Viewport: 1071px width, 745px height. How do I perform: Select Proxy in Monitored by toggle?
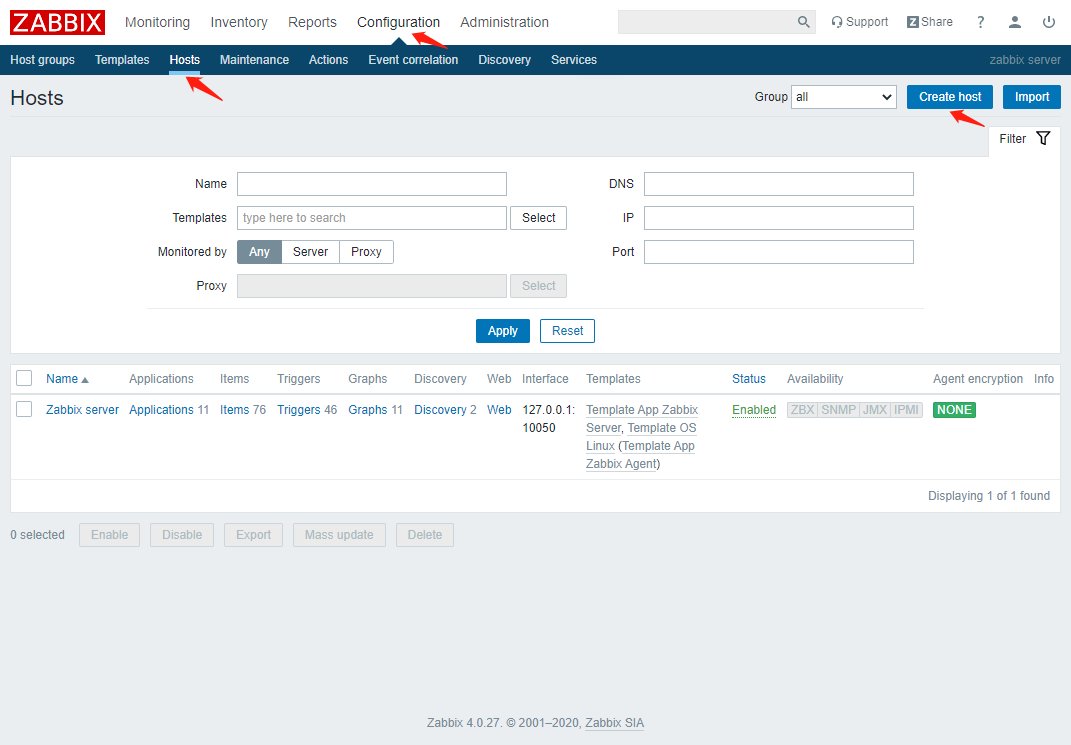(366, 252)
